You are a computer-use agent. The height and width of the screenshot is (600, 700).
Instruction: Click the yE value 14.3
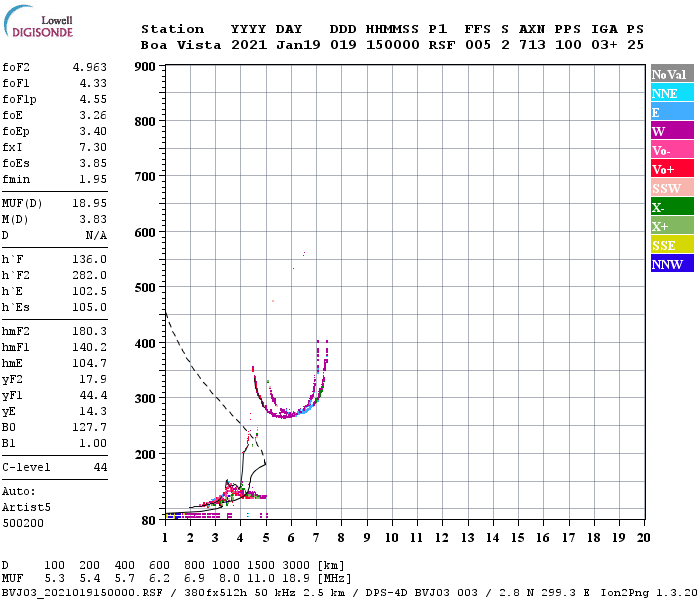coord(93,412)
